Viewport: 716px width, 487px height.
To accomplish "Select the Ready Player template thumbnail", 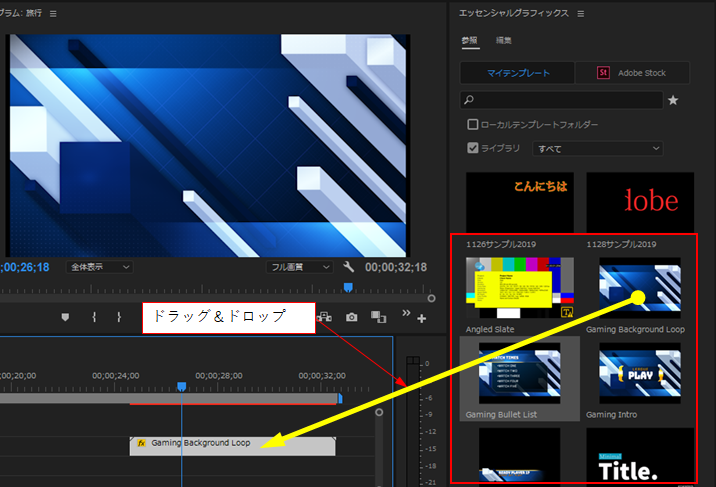I will (520, 455).
